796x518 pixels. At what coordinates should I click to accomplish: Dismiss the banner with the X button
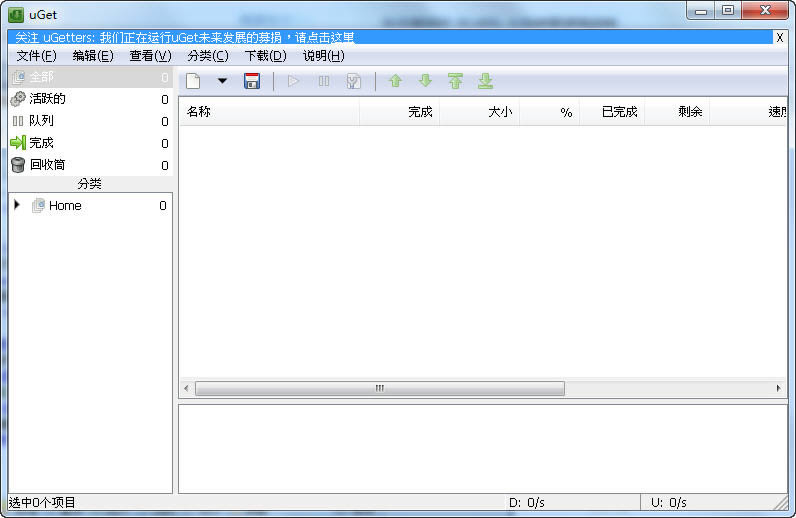pyautogui.click(x=780, y=38)
